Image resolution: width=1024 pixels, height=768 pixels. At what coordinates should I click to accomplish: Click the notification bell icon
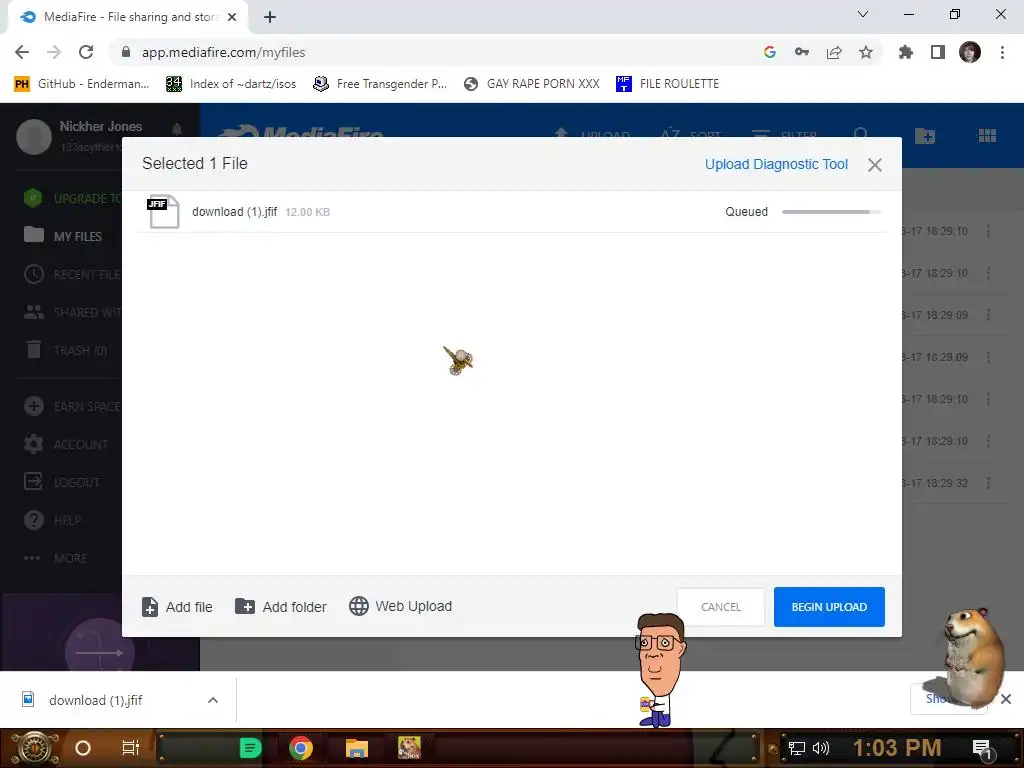[176, 128]
